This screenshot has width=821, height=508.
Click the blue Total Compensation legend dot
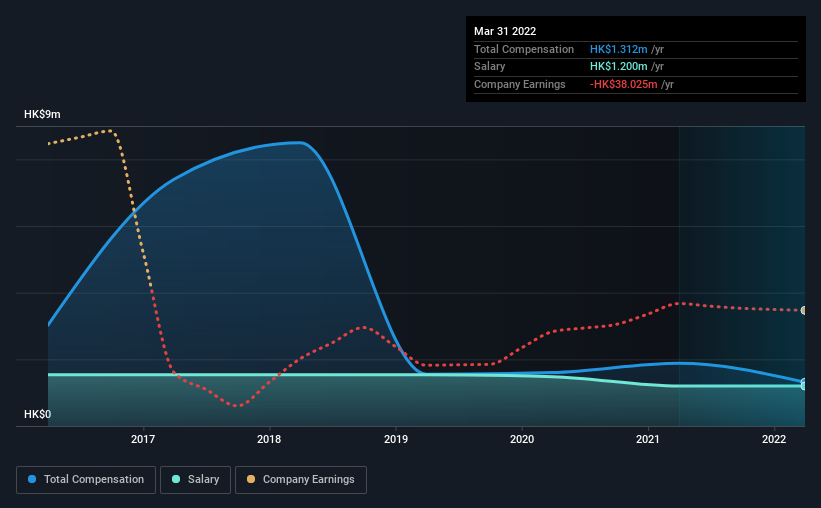coord(32,479)
